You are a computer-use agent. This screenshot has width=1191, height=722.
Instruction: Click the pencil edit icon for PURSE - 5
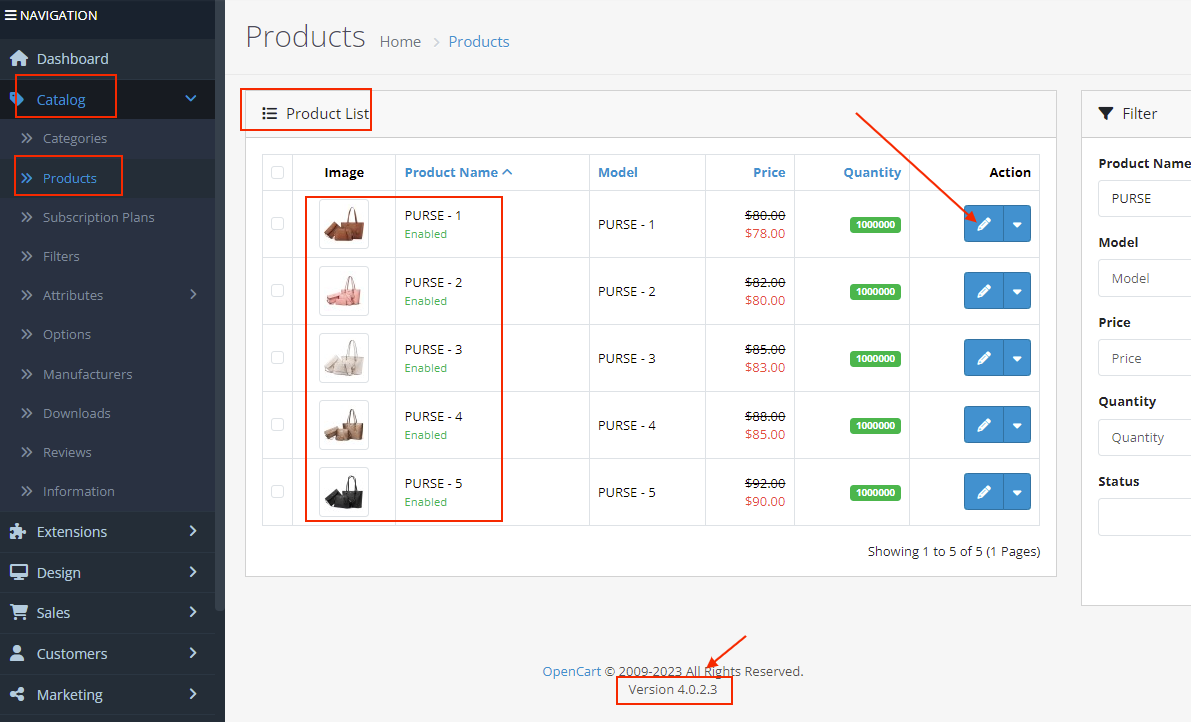(983, 492)
